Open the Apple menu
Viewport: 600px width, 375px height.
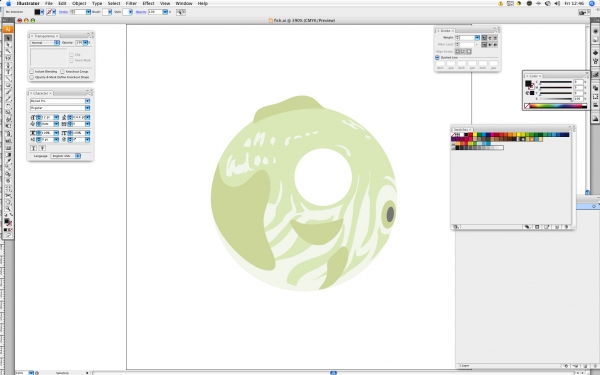click(8, 3)
